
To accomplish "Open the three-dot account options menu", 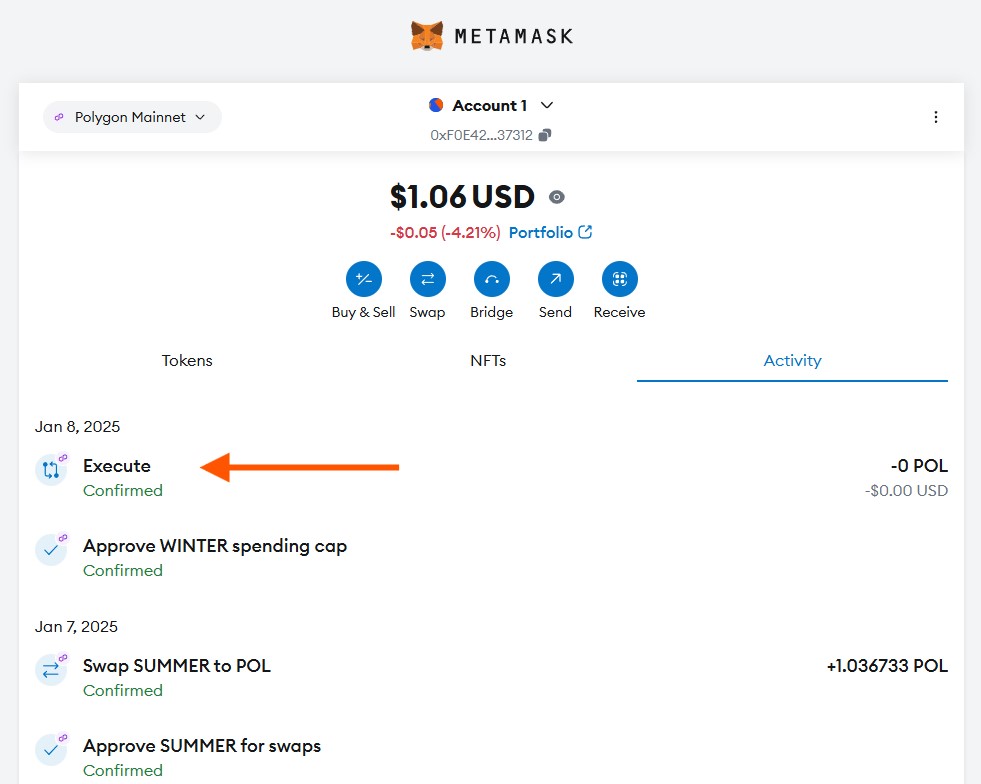I will click(x=935, y=117).
